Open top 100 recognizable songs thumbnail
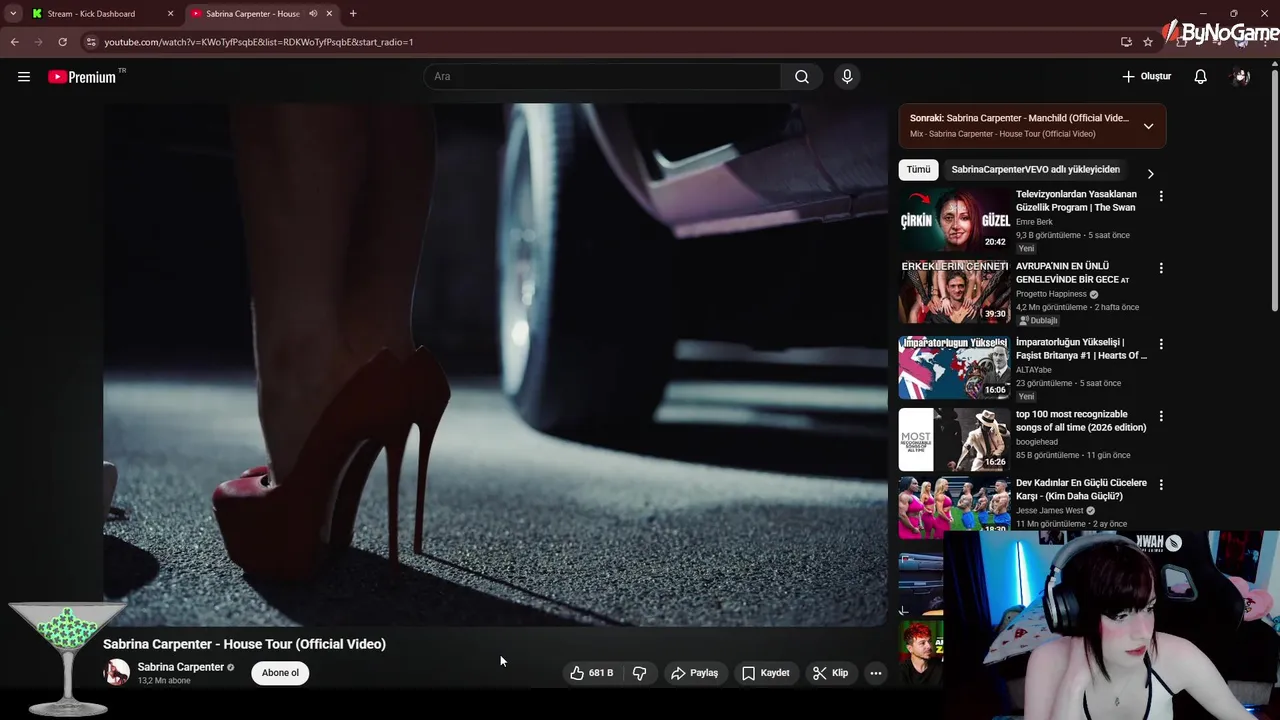The image size is (1280, 720). 954,439
